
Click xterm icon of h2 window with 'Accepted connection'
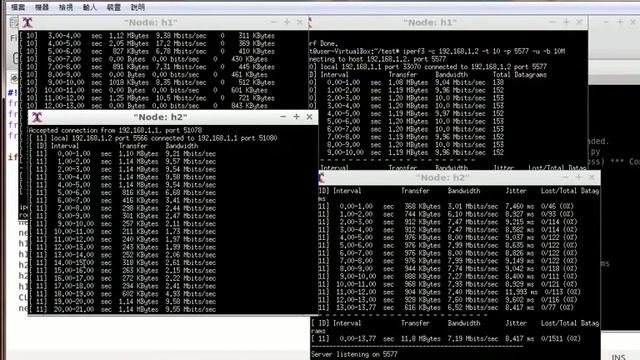click(x=37, y=117)
